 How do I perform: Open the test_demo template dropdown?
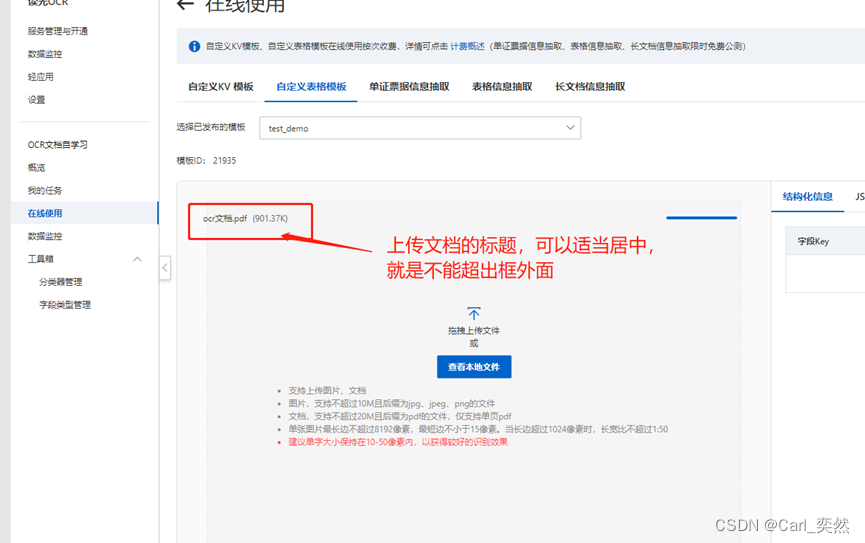pos(420,128)
